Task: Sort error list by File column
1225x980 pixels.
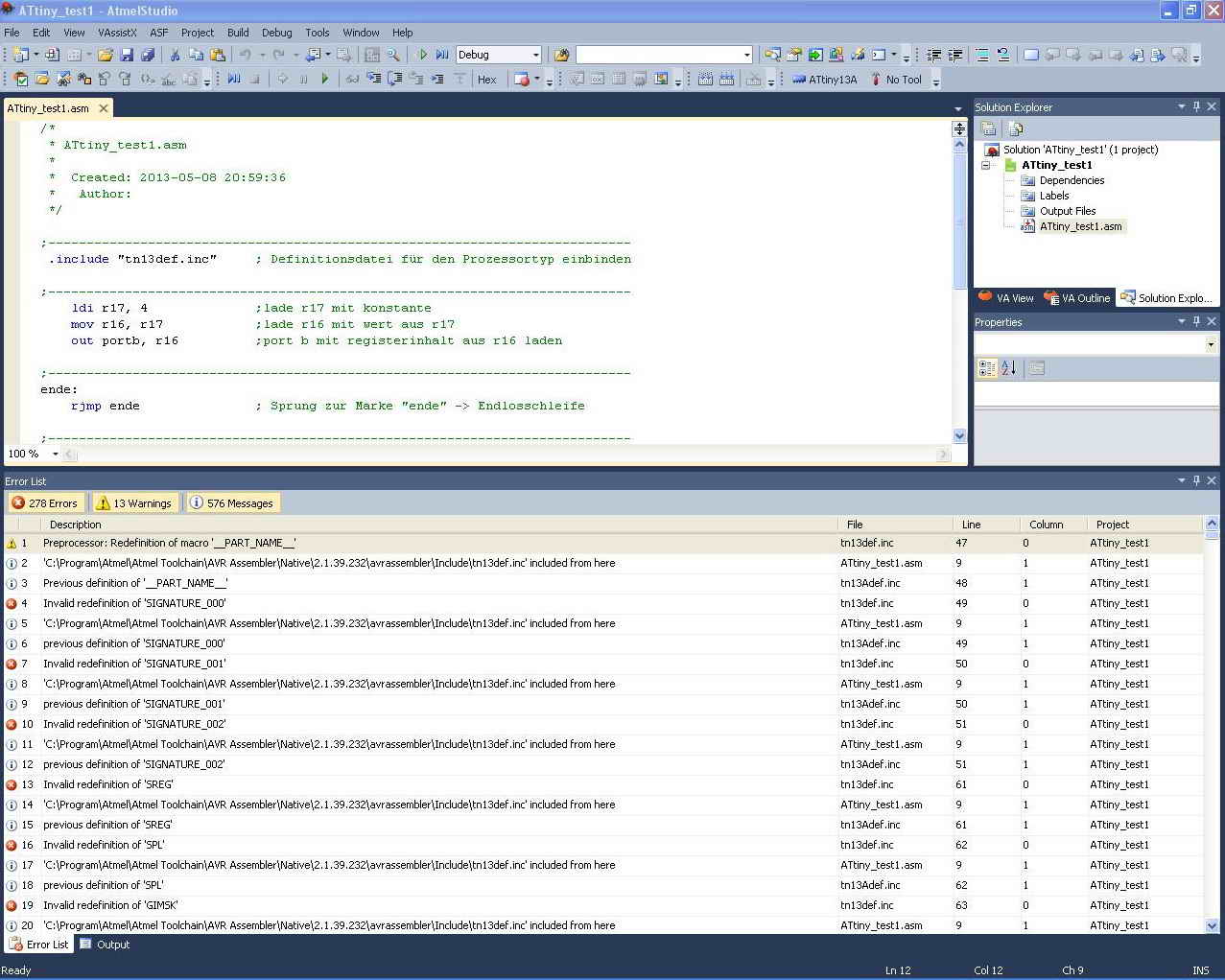Action: [895, 525]
